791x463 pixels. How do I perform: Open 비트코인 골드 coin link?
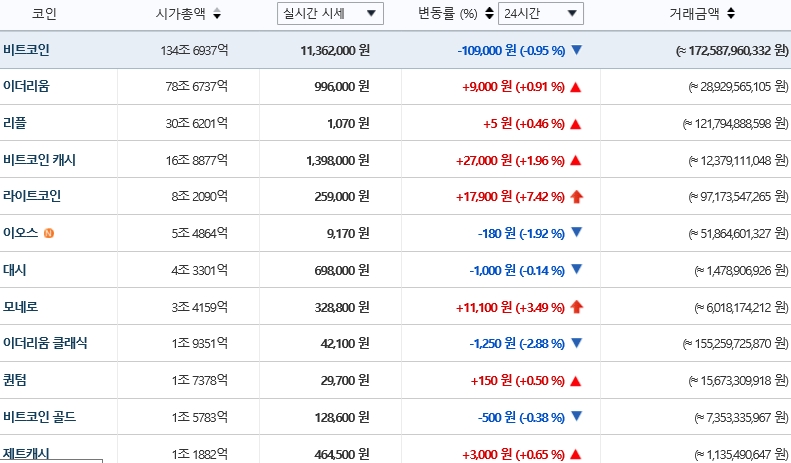point(39,417)
